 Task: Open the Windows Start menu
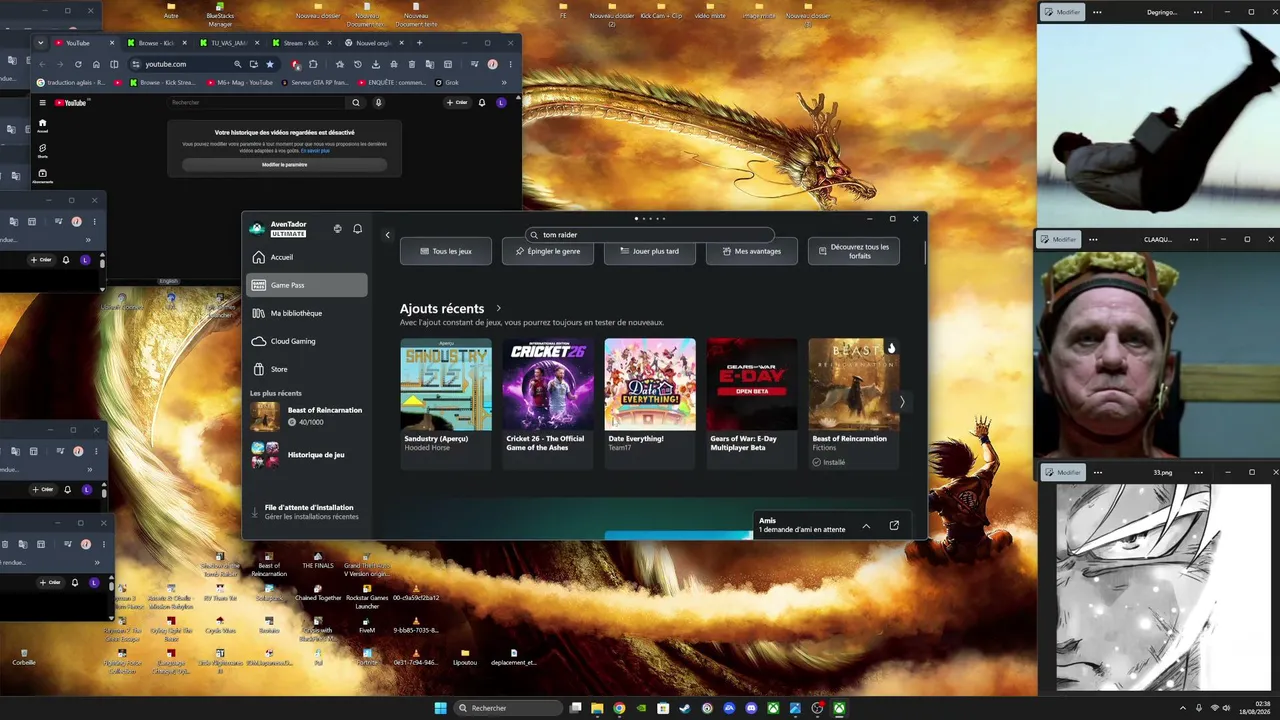(x=441, y=708)
